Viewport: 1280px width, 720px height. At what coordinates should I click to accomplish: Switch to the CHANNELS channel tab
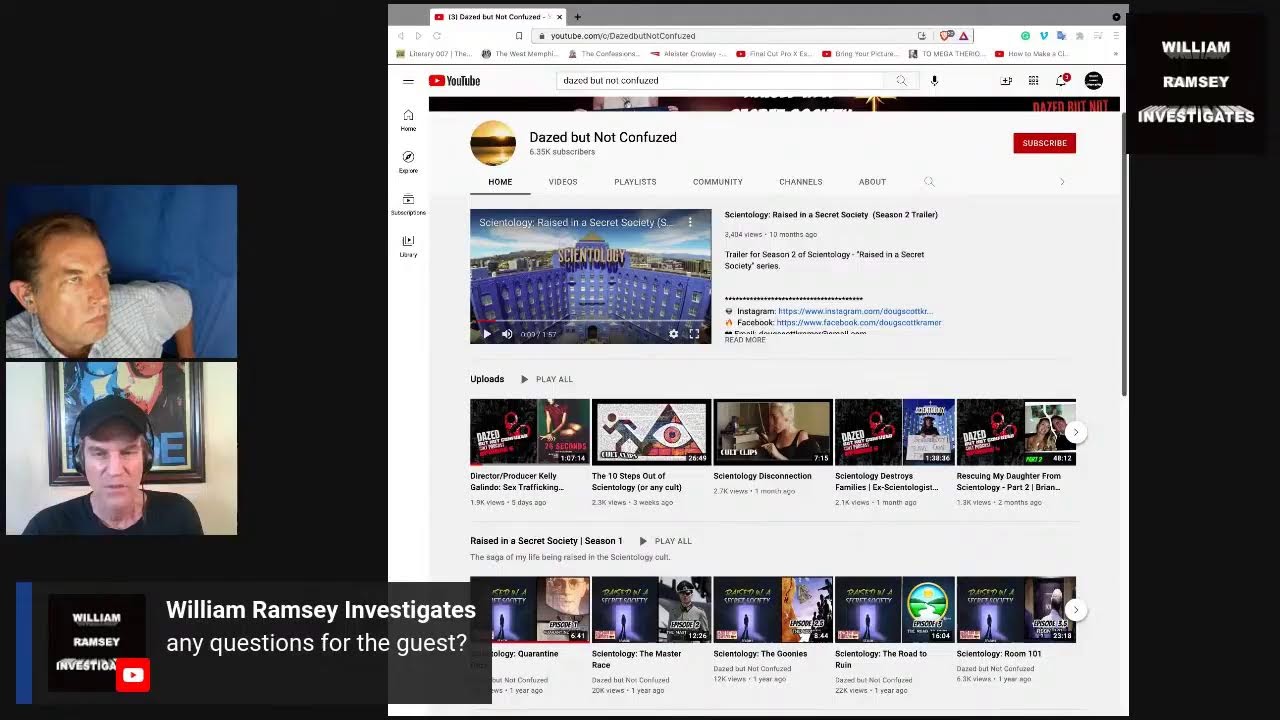pos(801,182)
